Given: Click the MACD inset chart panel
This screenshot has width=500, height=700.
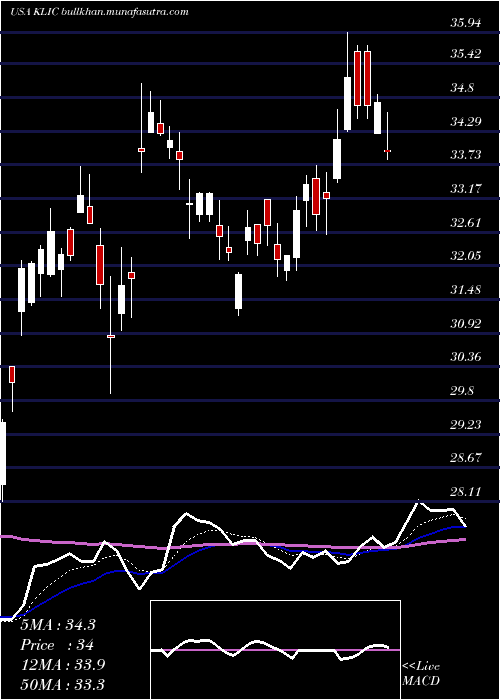Looking at the screenshot, I should coord(275,650).
